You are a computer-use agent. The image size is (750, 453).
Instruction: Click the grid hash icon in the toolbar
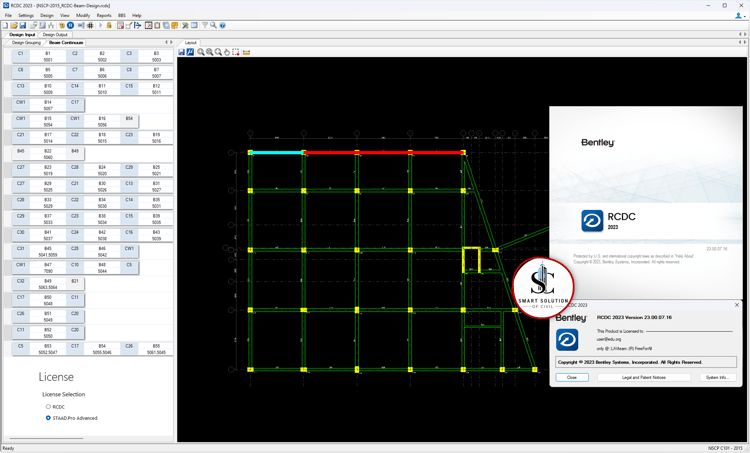[x=90, y=25]
